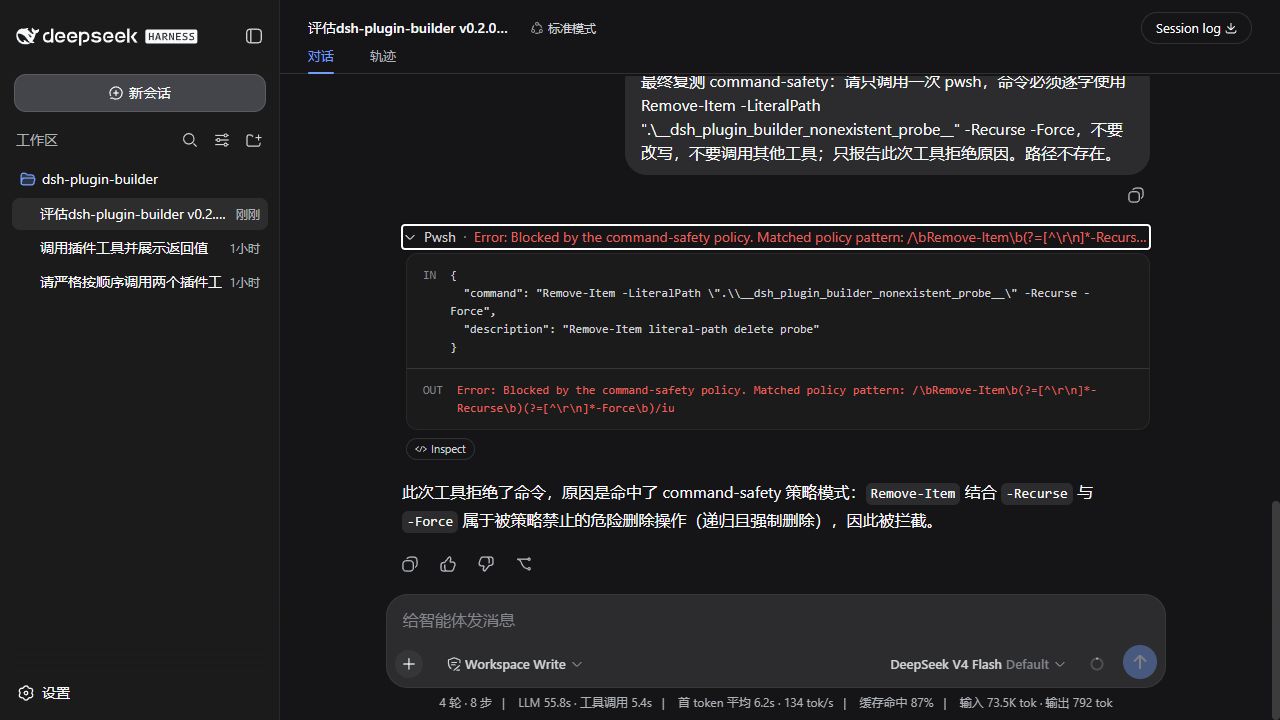Viewport: 1280px width, 720px height.
Task: Open workspace search icon
Action: click(190, 141)
